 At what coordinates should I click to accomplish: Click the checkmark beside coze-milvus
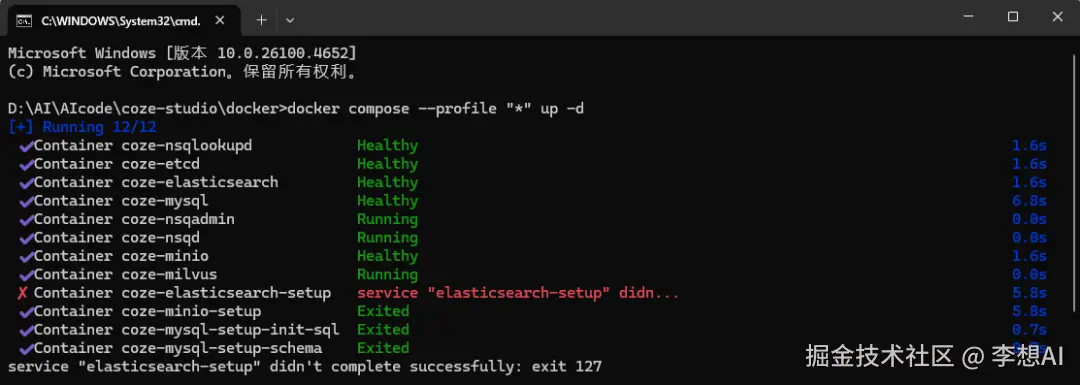click(x=25, y=275)
